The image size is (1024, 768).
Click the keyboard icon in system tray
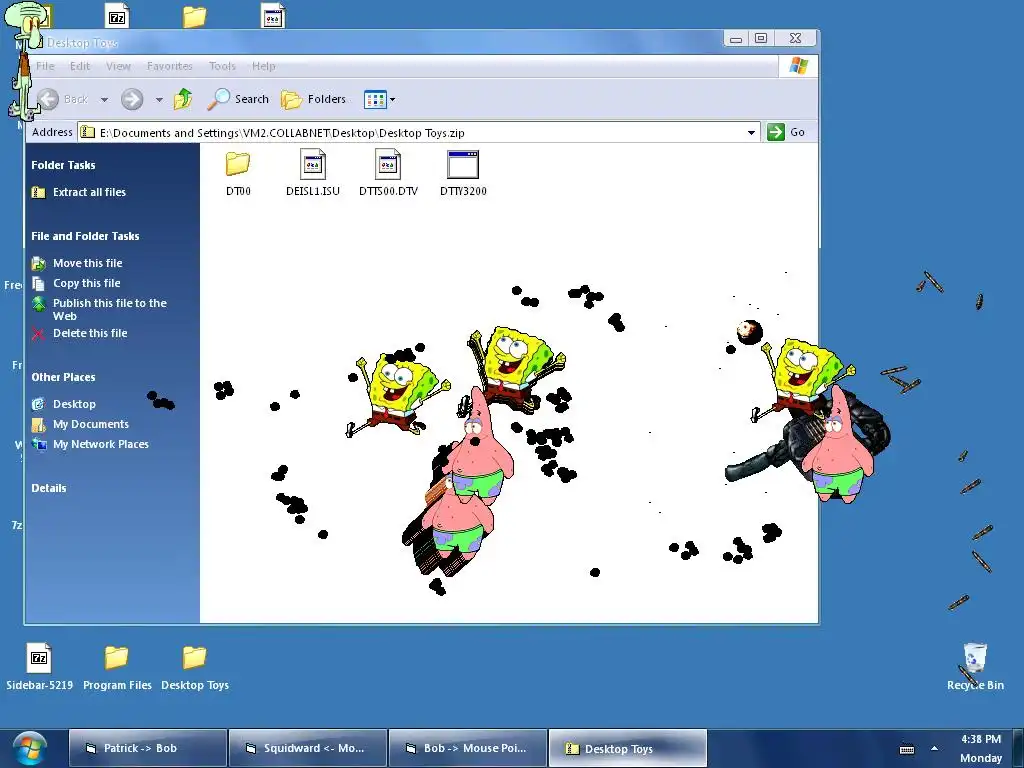point(907,749)
